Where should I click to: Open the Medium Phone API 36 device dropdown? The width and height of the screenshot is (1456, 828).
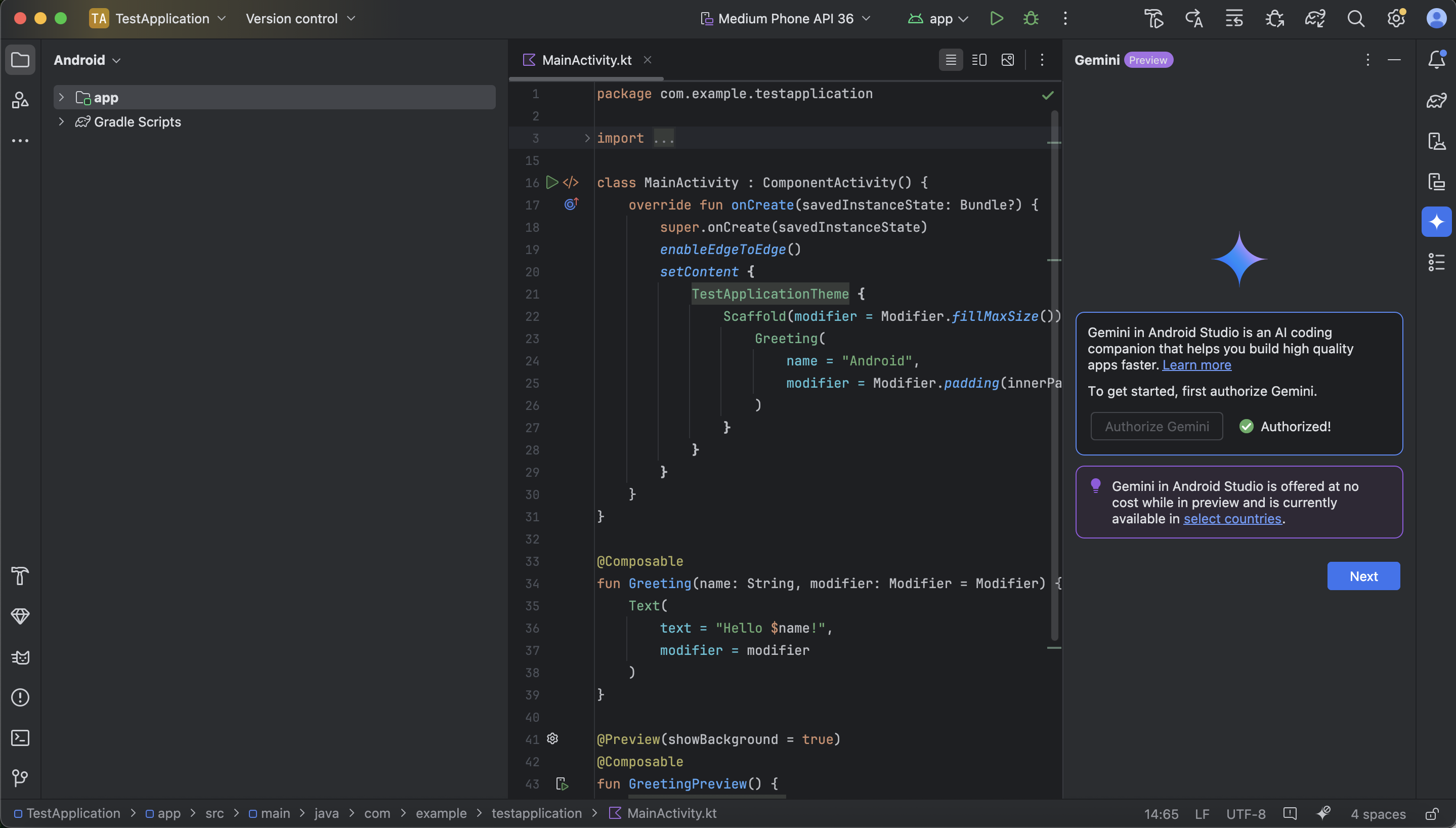[785, 19]
